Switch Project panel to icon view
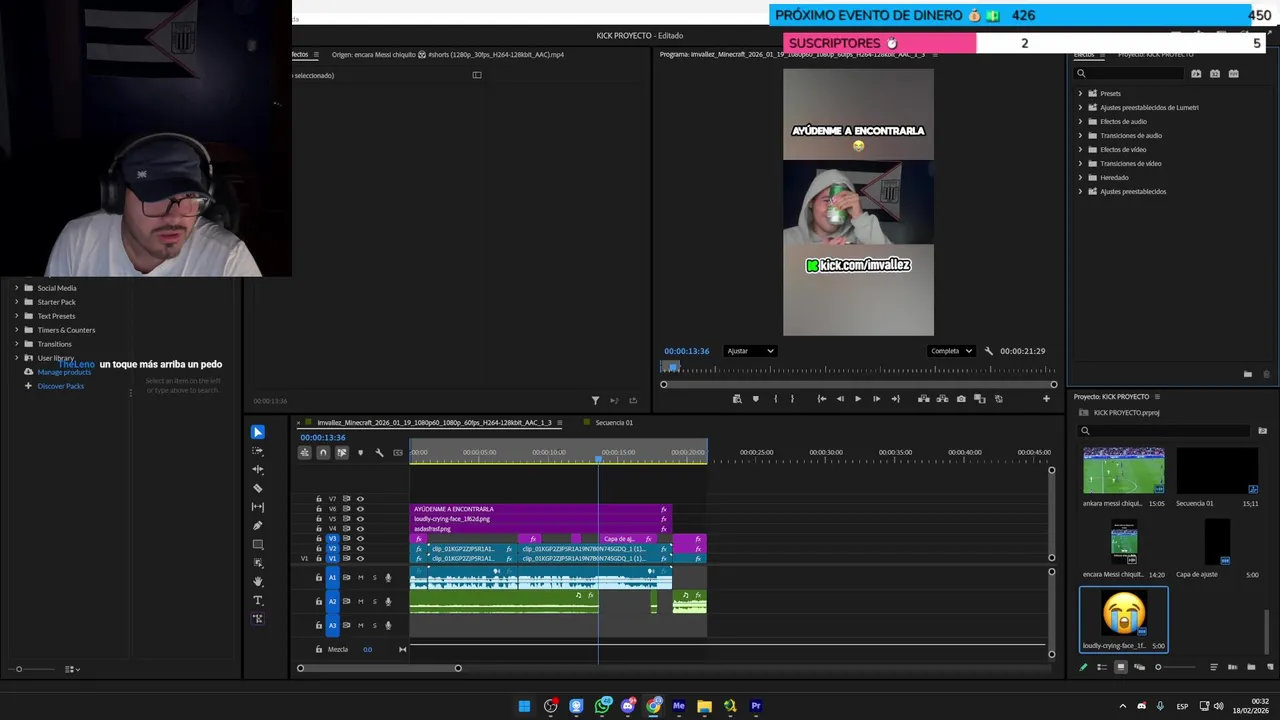The image size is (1280, 720). pos(1120,667)
